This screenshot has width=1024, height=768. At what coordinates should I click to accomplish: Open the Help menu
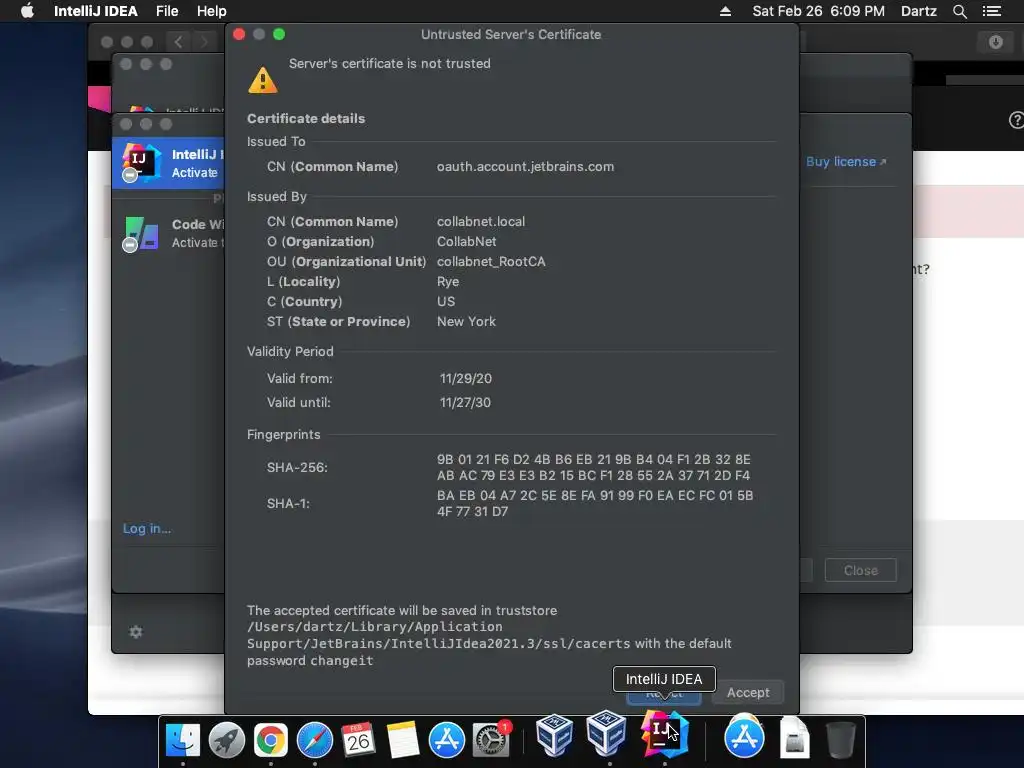(212, 11)
